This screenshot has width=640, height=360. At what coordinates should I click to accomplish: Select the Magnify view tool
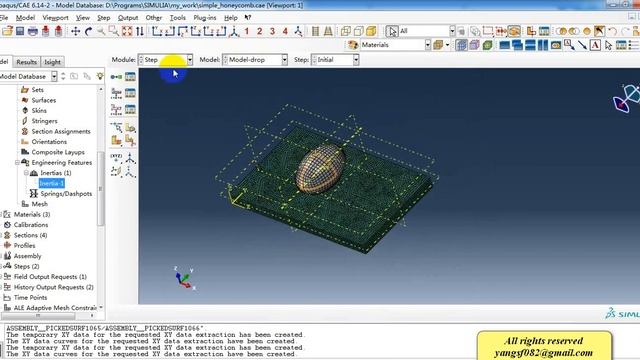click(101, 31)
